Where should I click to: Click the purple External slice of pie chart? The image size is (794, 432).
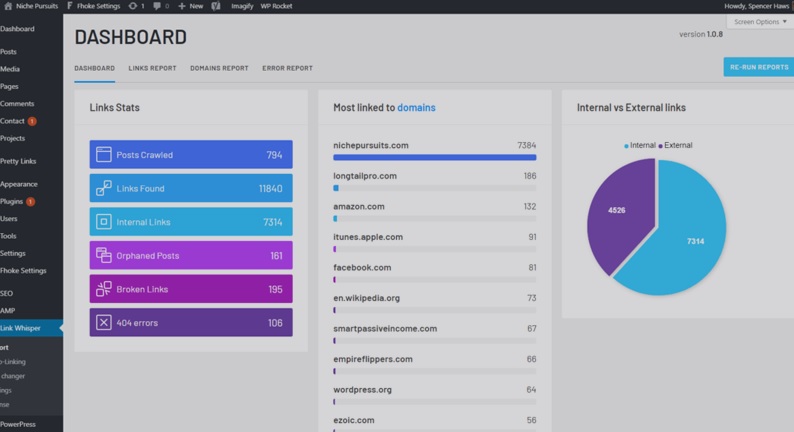pos(617,212)
